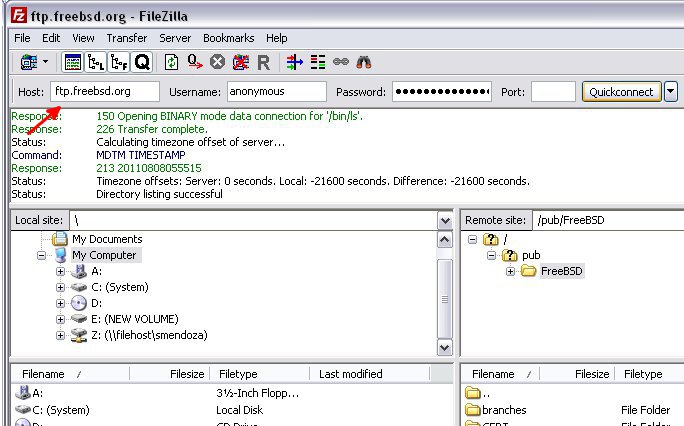Toggle transfer queue display
This screenshot has height=426, width=684.
point(142,62)
